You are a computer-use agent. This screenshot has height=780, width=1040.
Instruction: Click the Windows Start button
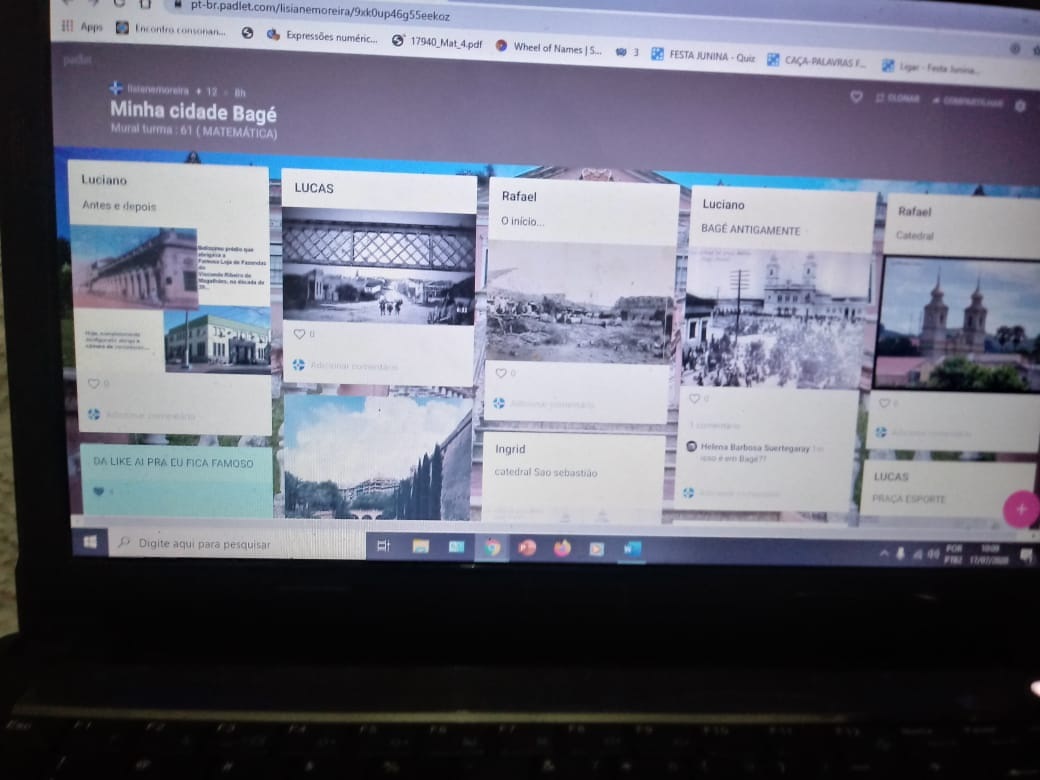[90, 542]
